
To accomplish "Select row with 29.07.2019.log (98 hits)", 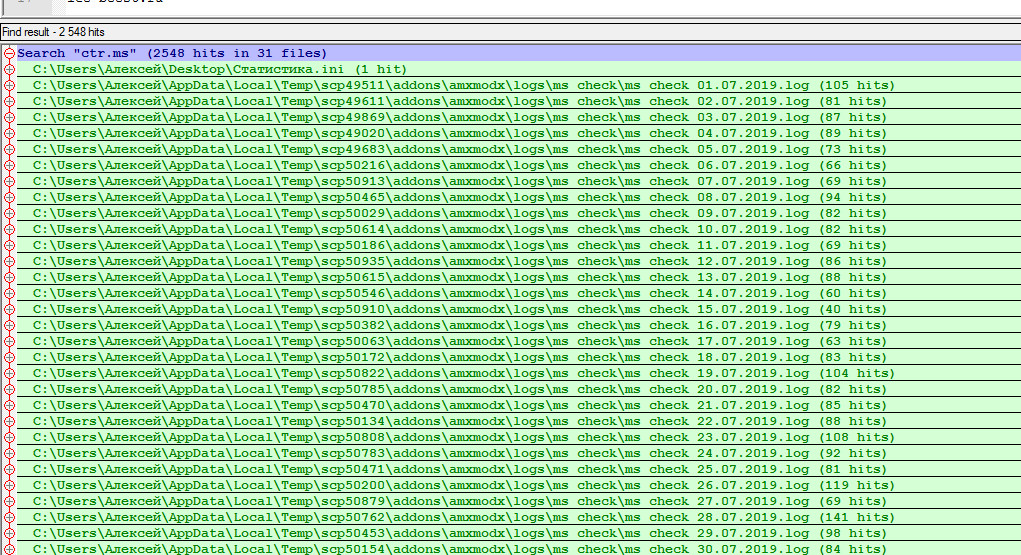I will (x=518, y=534).
